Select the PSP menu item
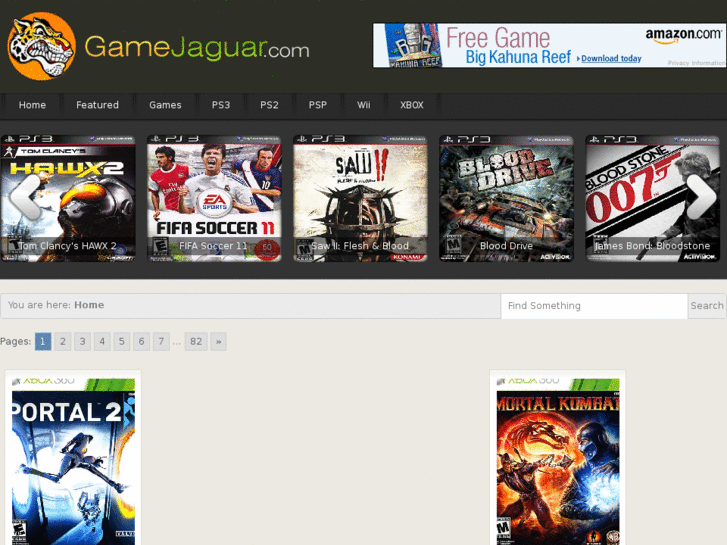The image size is (727, 545). pos(318,105)
